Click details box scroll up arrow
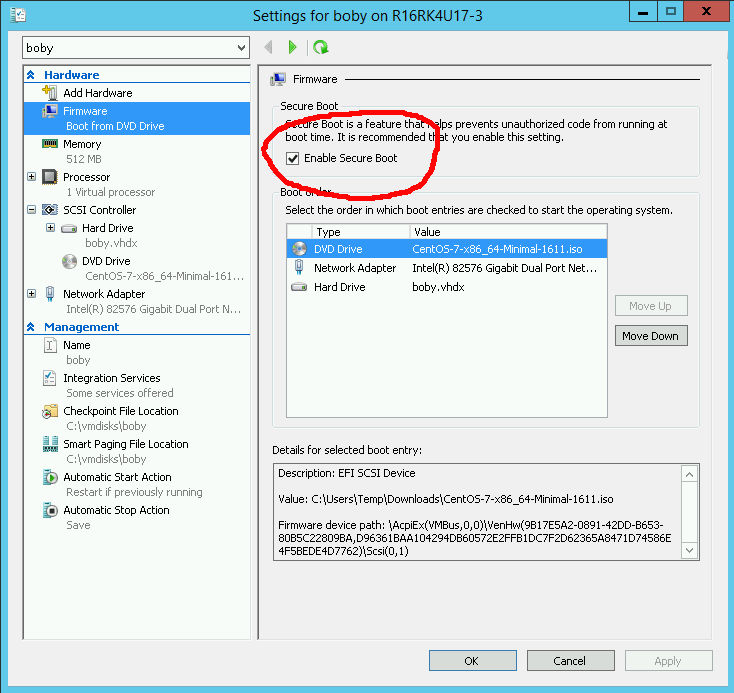The width and height of the screenshot is (734, 693). [x=690, y=474]
